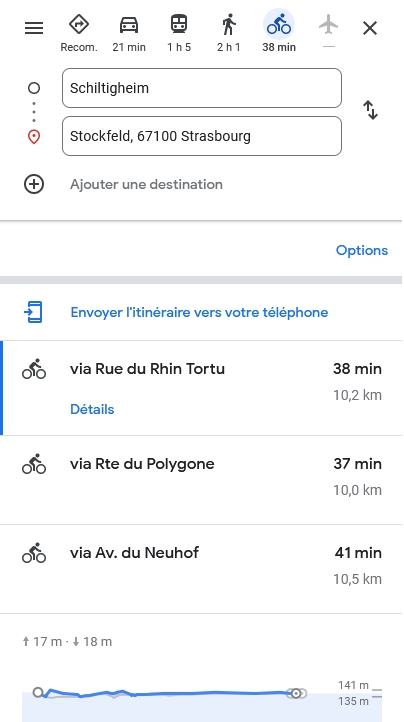Click Envoyer l'itinéraire vers votre téléphone
The height and width of the screenshot is (722, 404).
point(199,312)
